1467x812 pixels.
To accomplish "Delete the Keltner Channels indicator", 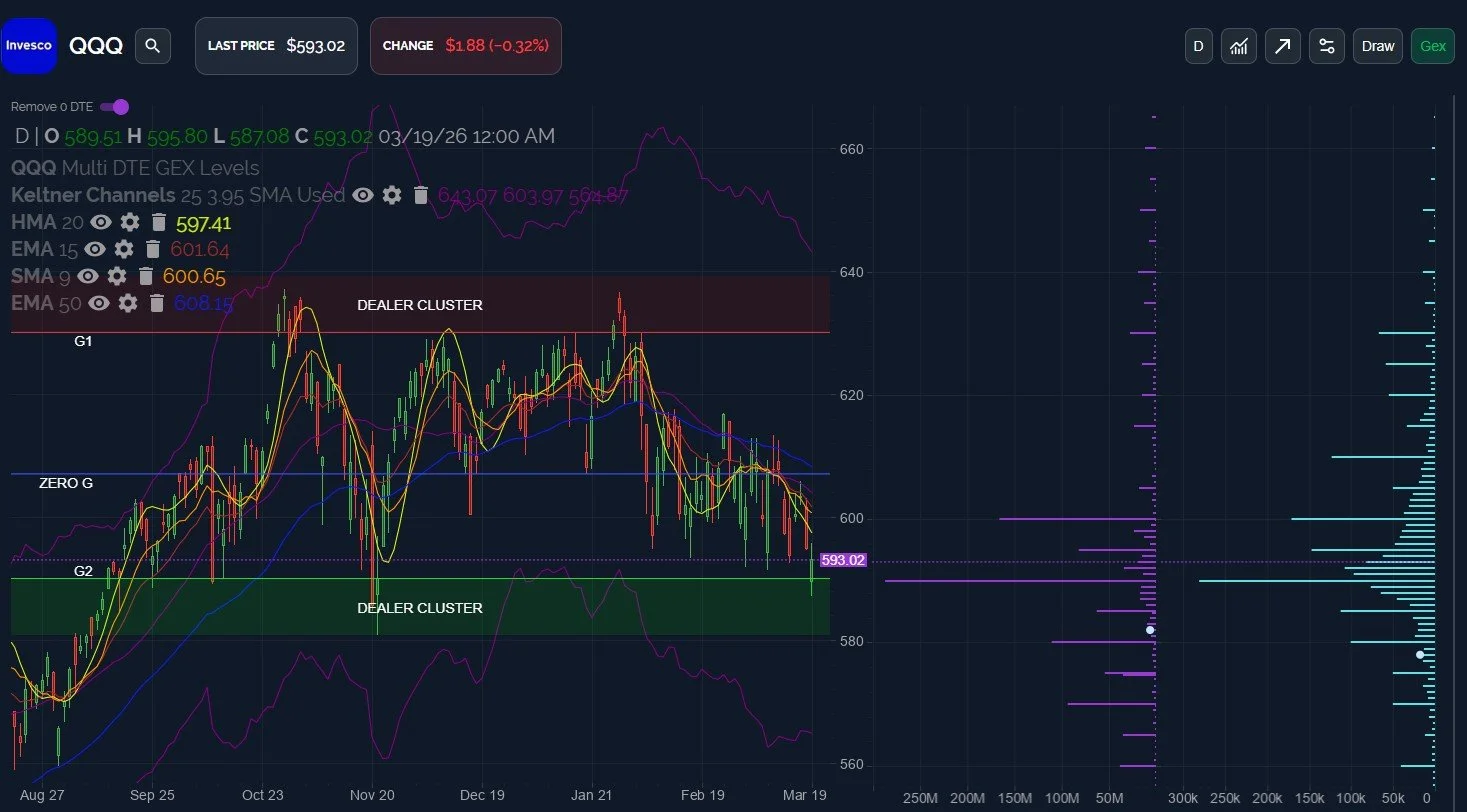I will coord(420,195).
